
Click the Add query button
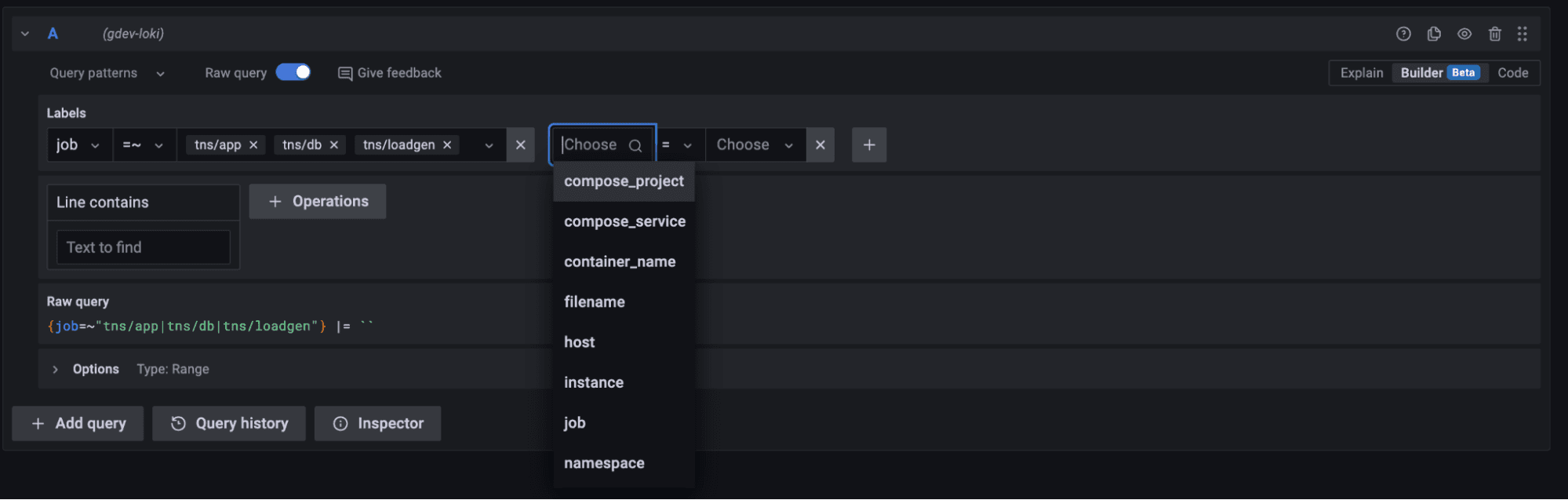[x=78, y=423]
